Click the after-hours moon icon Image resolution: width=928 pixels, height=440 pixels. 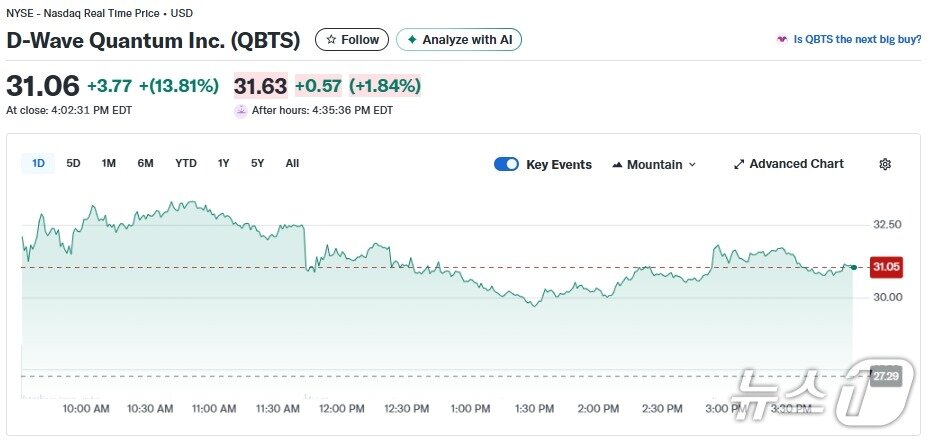(x=240, y=111)
